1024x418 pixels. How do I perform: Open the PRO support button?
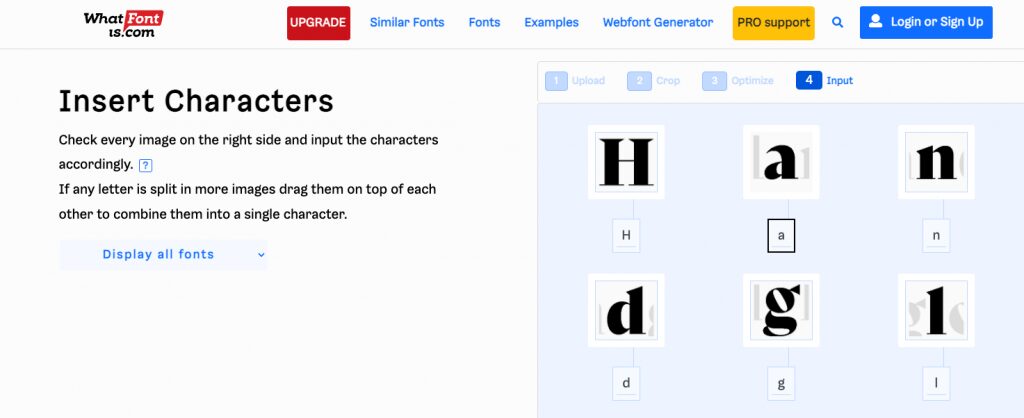coord(773,23)
